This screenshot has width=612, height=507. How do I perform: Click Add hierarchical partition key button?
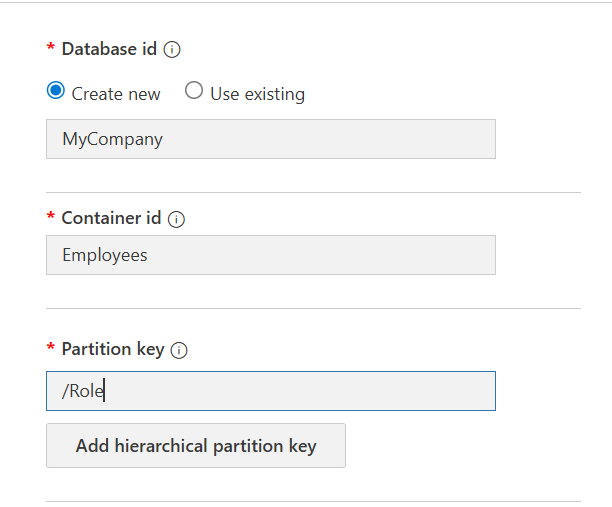coord(196,445)
